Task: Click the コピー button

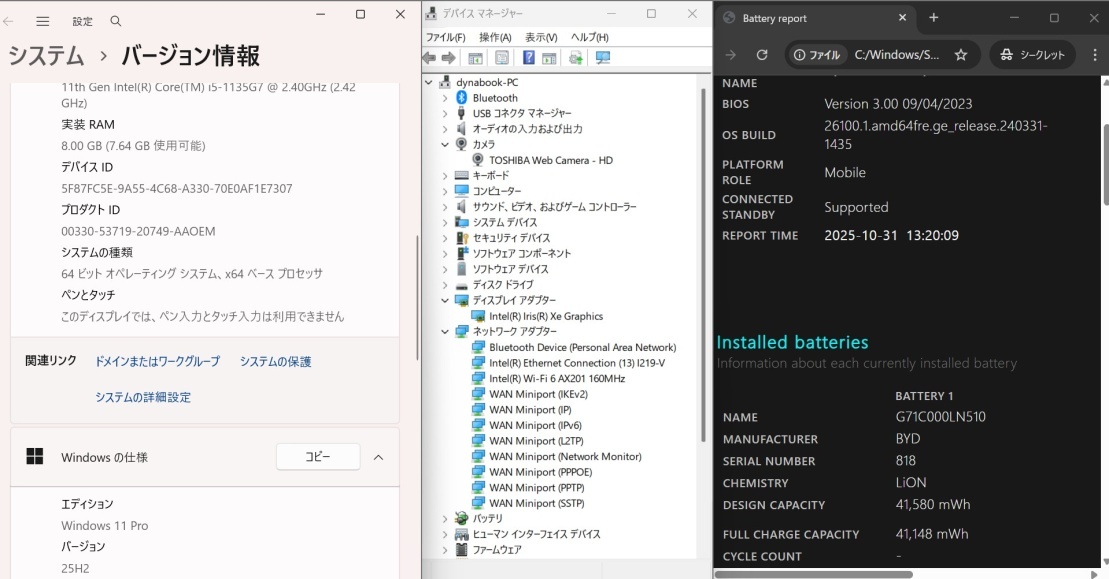Action: point(317,457)
